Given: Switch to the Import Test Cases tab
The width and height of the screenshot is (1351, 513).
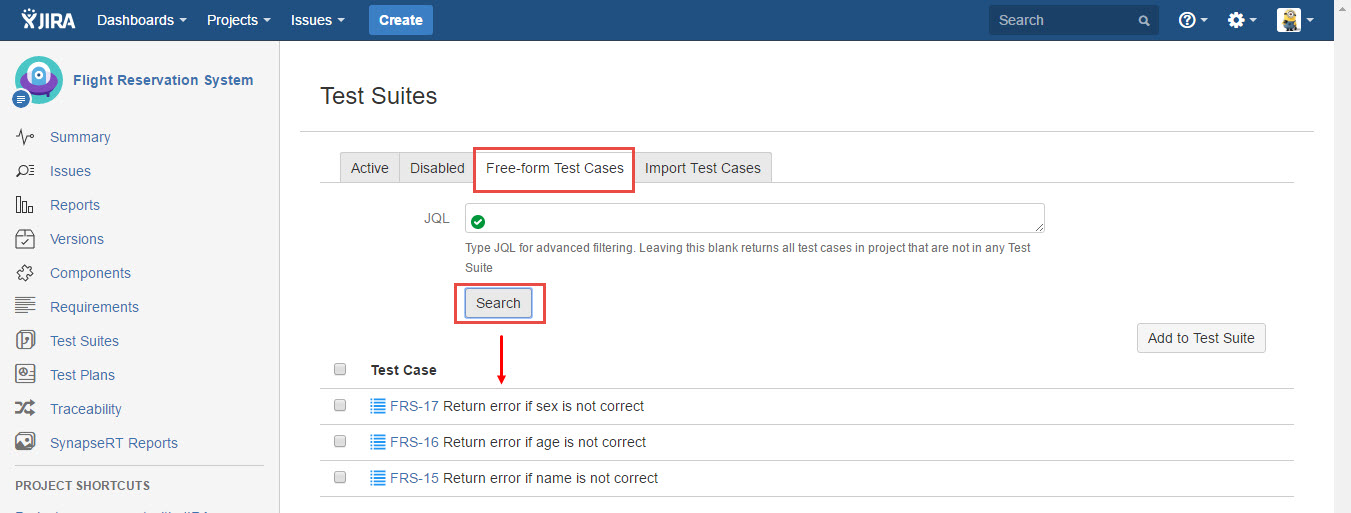Looking at the screenshot, I should coord(702,168).
